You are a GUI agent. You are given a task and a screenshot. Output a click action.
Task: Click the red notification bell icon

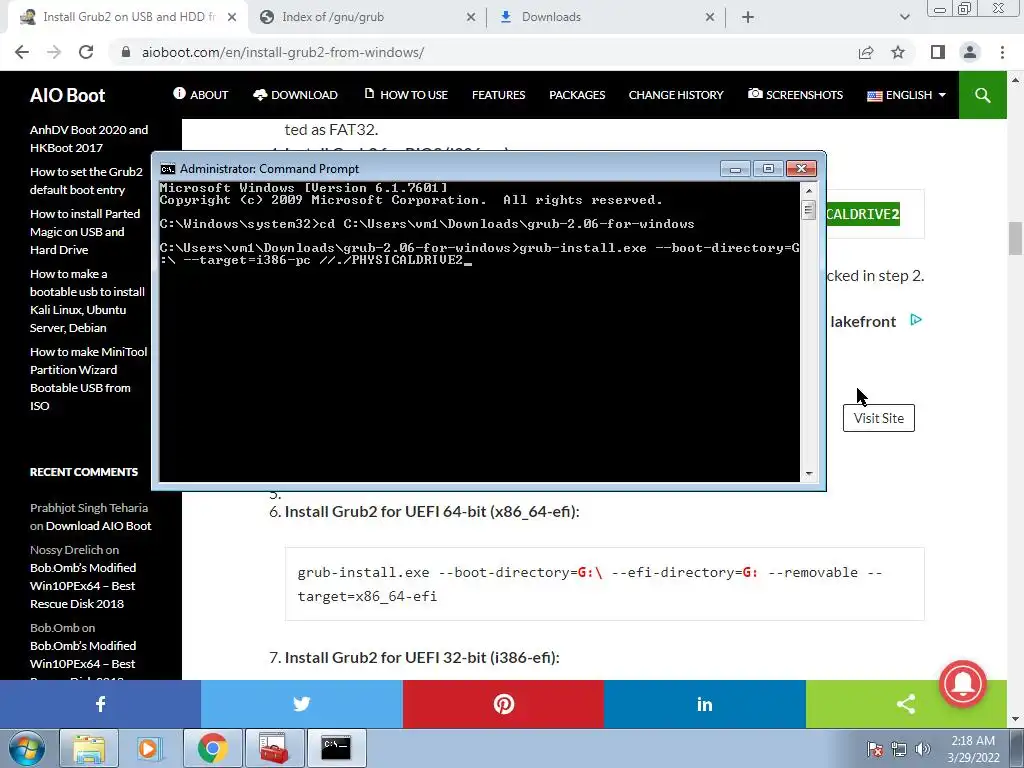point(963,684)
